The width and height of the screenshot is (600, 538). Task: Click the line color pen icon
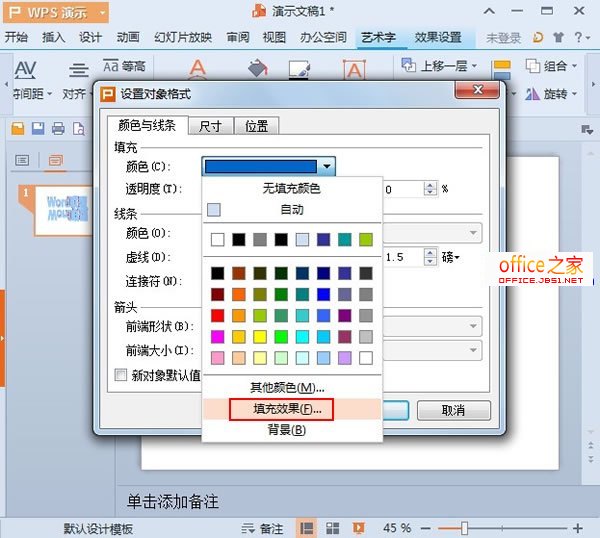tap(299, 69)
